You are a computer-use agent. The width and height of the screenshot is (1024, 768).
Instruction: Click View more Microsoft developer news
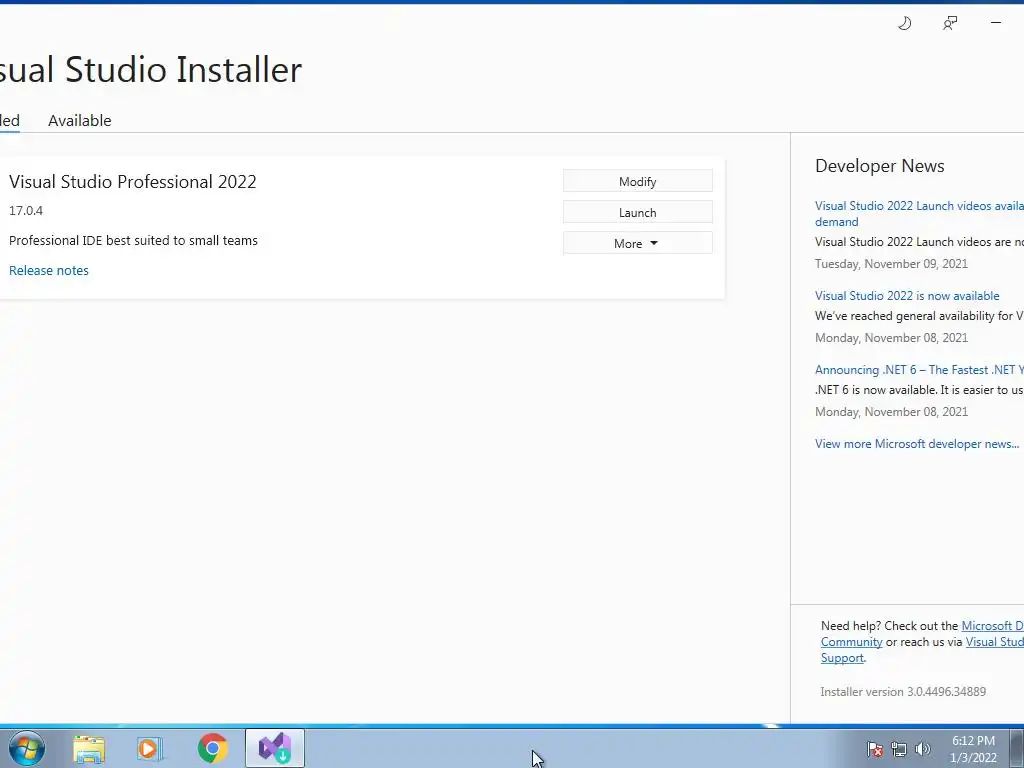coord(917,444)
